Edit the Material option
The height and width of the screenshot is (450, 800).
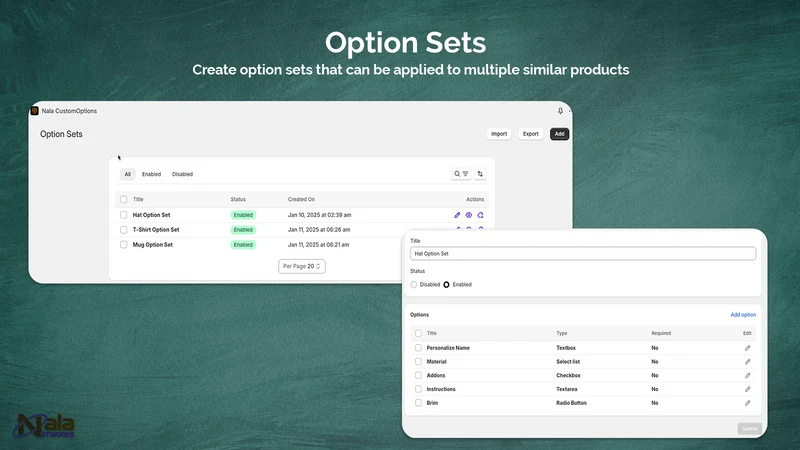[747, 362]
